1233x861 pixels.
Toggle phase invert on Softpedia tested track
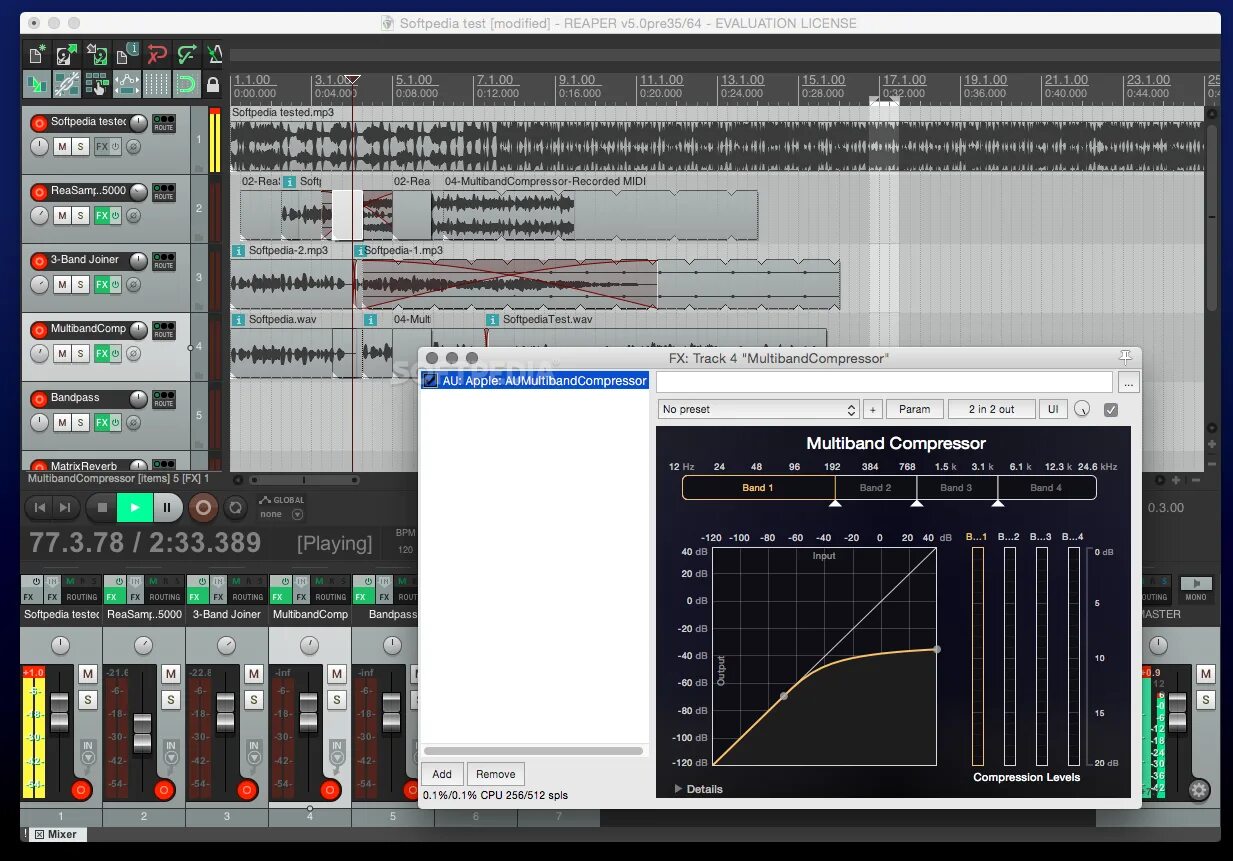click(x=133, y=147)
